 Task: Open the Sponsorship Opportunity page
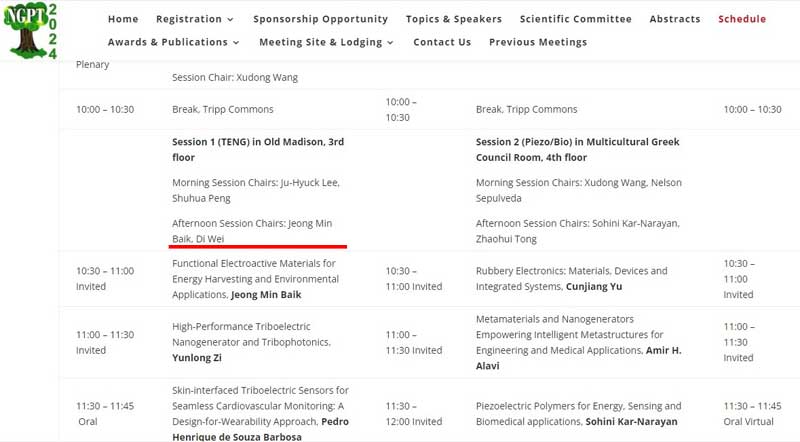click(320, 19)
